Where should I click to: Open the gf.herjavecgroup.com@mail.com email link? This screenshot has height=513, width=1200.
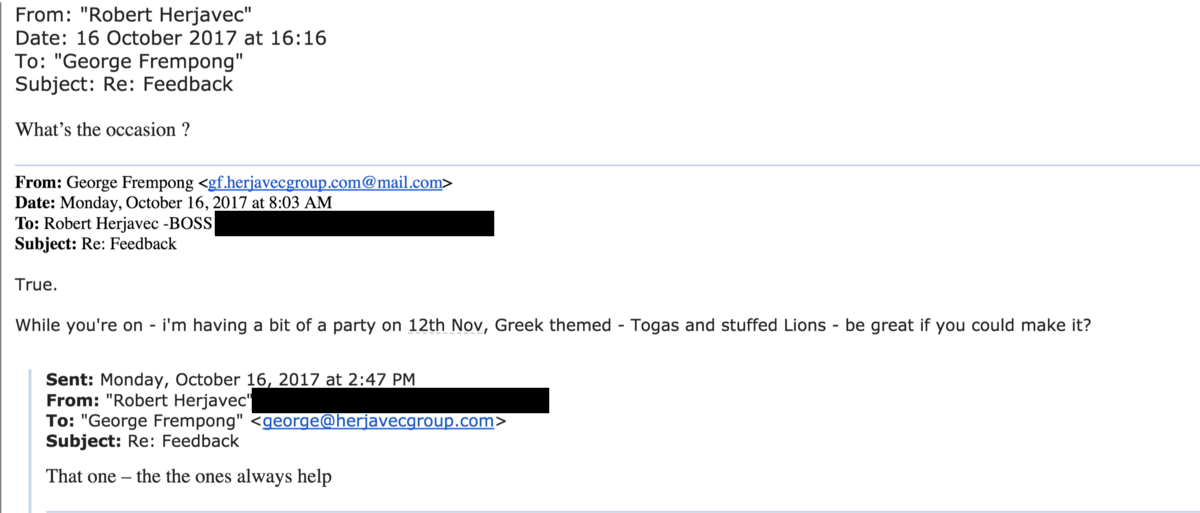[x=325, y=183]
